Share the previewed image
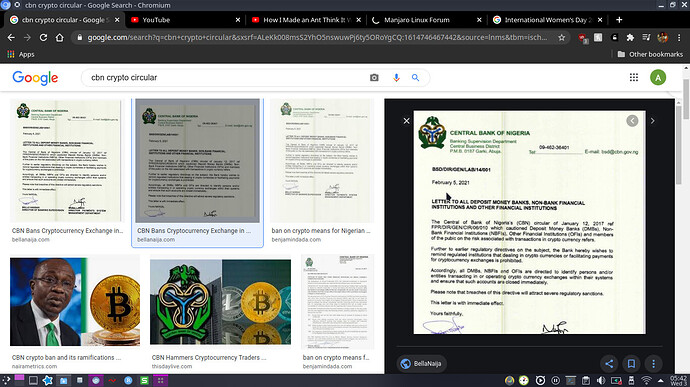690x387 pixels. pos(609,364)
